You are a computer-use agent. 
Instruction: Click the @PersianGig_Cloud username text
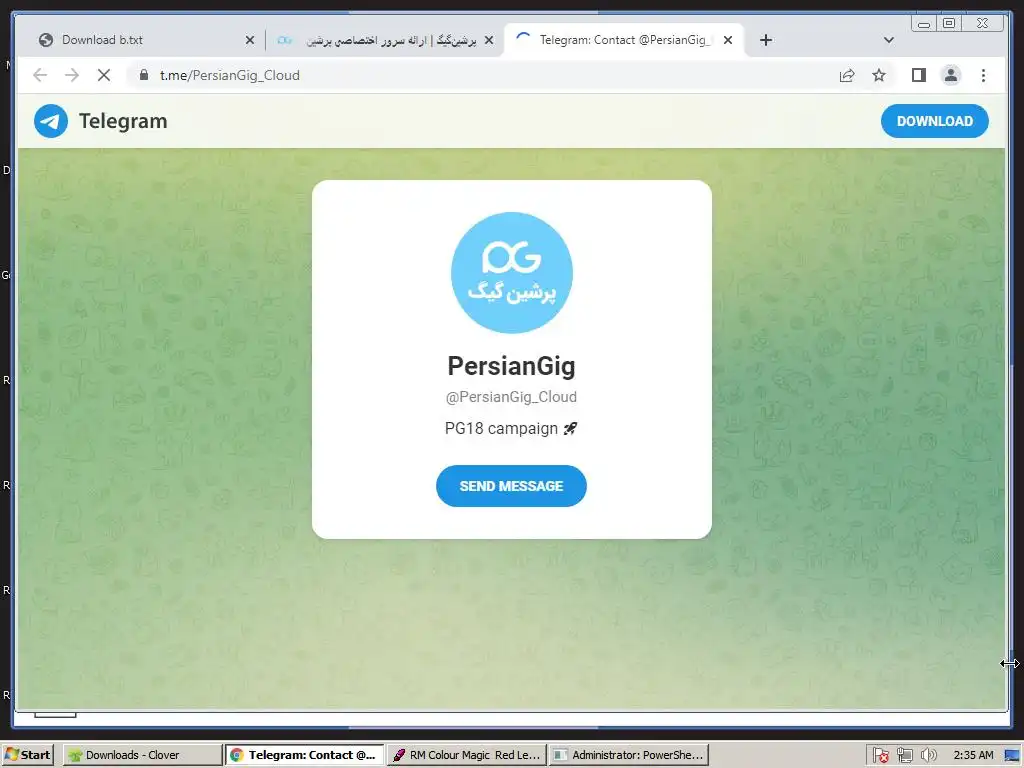click(511, 397)
